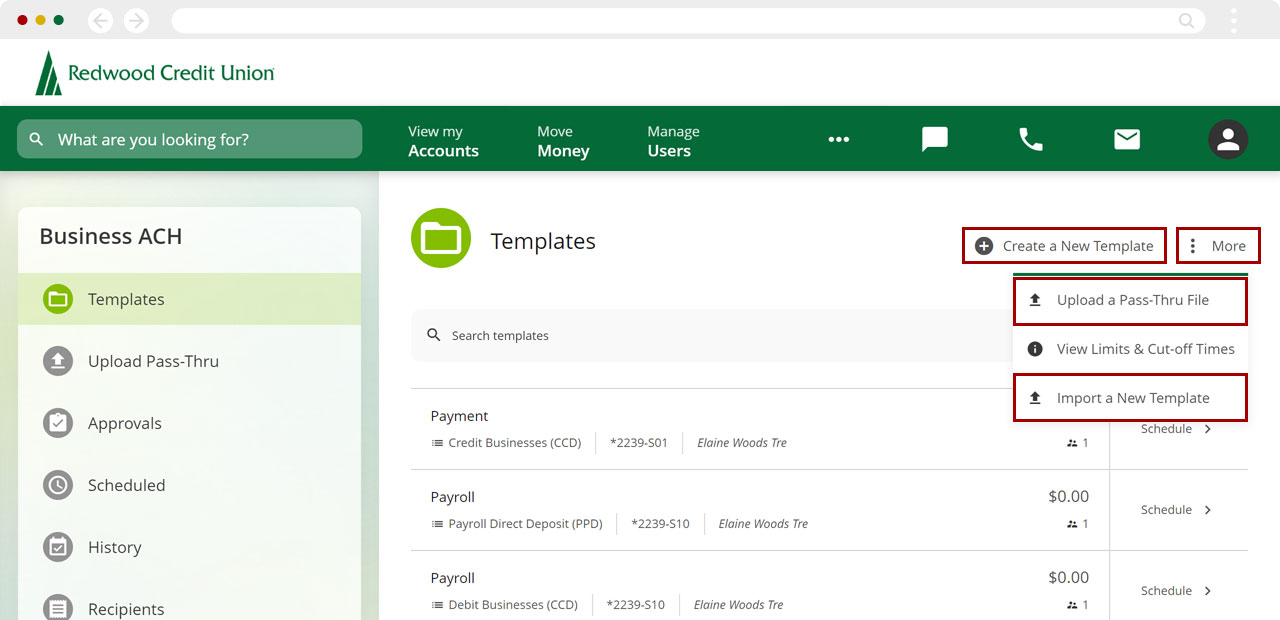The height and width of the screenshot is (620, 1280).
Task: Open Recipients in the sidebar
Action: pos(125,608)
